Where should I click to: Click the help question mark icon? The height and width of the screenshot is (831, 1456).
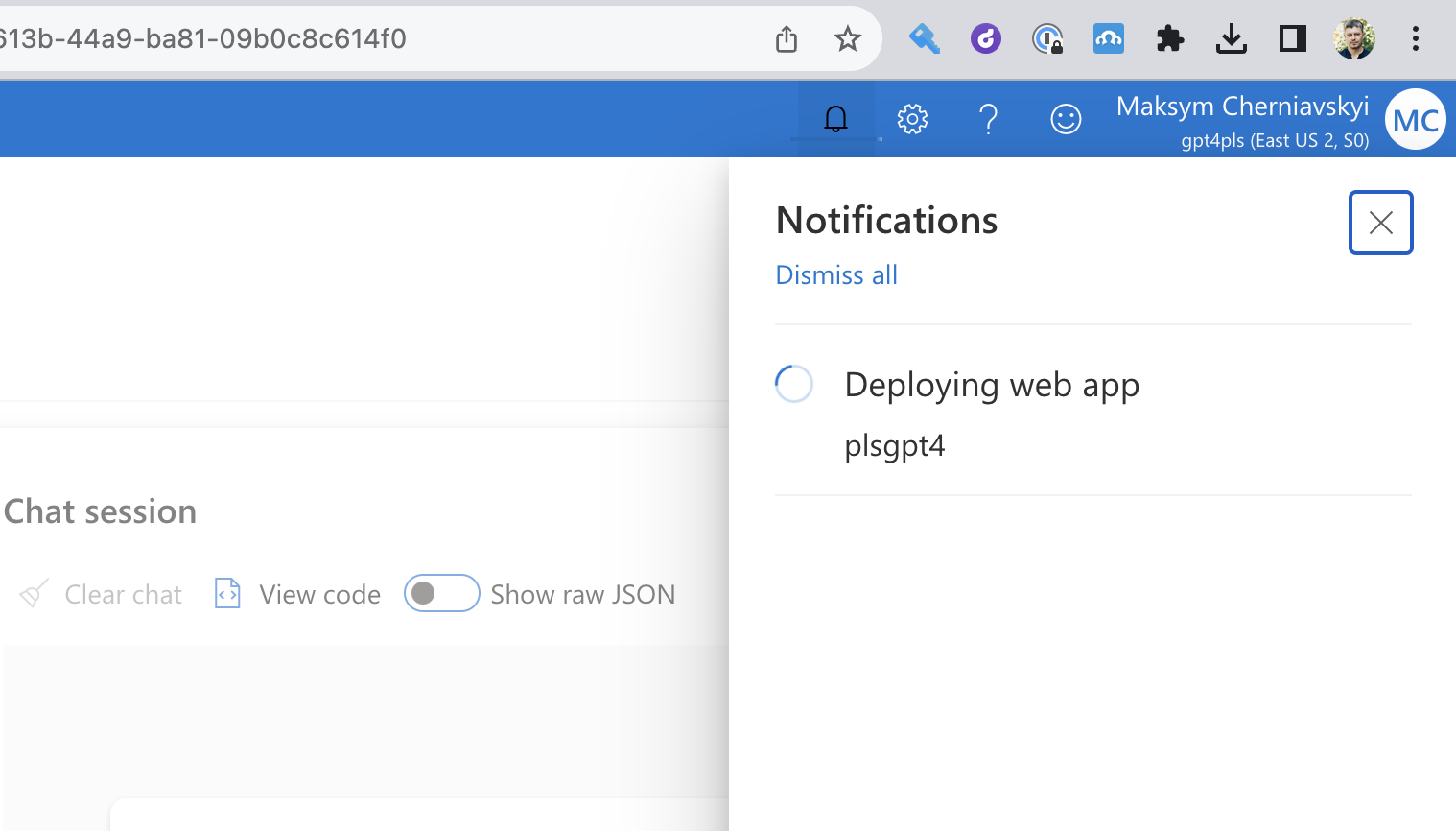(989, 118)
